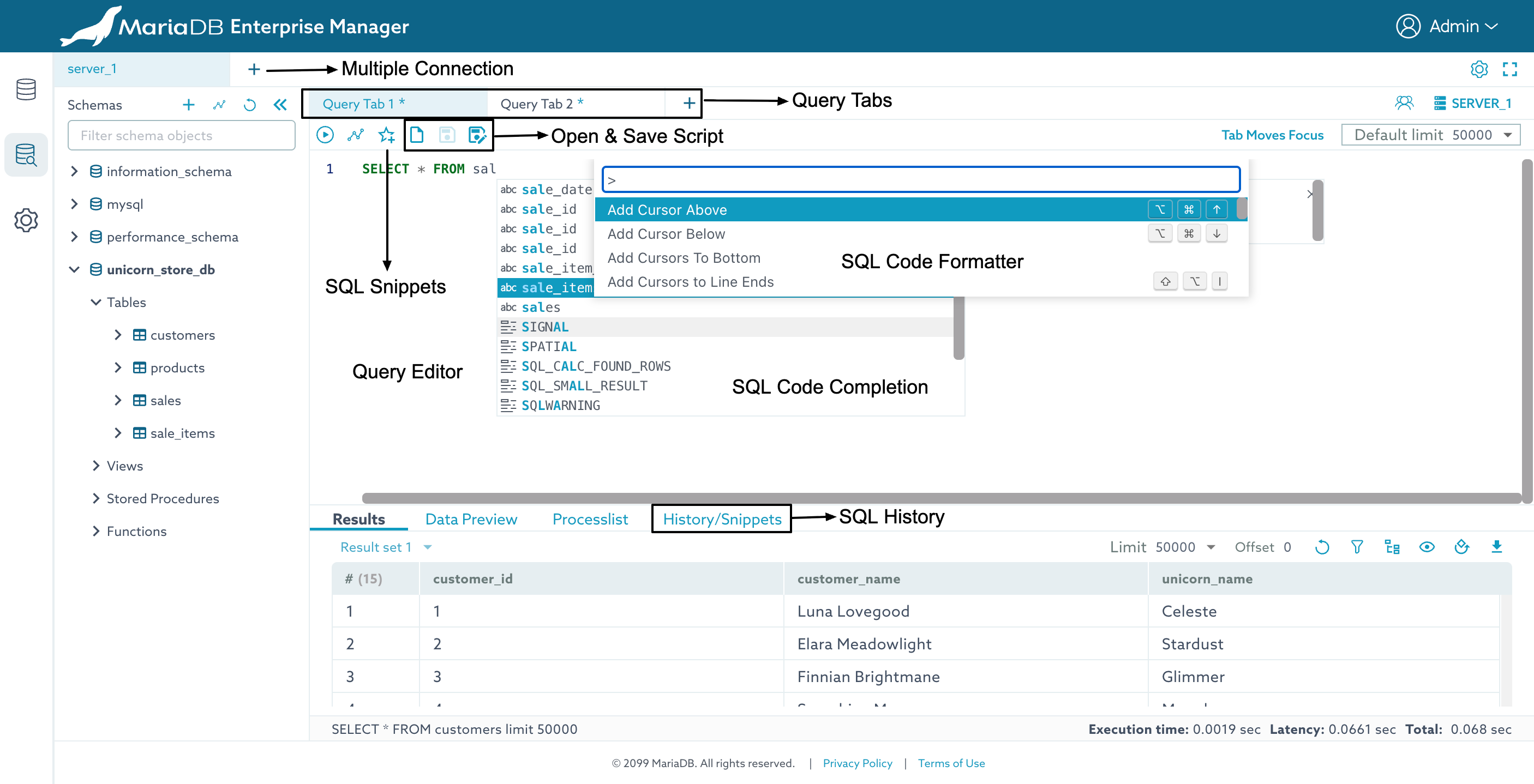Expand the information_schema database node
The image size is (1534, 784).
(x=74, y=171)
